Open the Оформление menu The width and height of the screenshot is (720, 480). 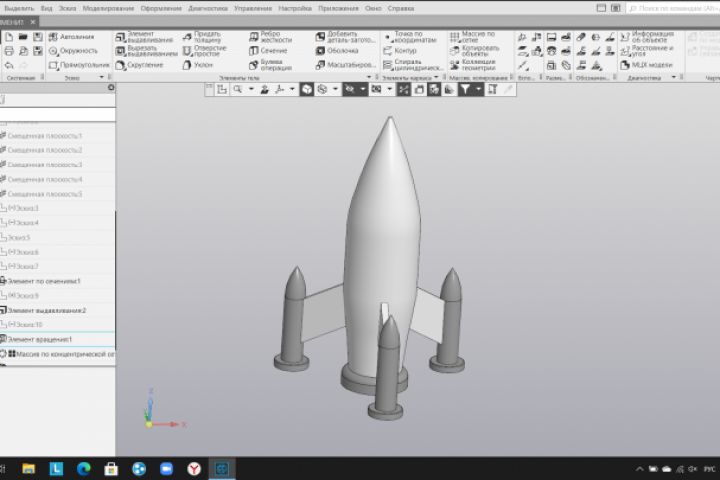161,8
